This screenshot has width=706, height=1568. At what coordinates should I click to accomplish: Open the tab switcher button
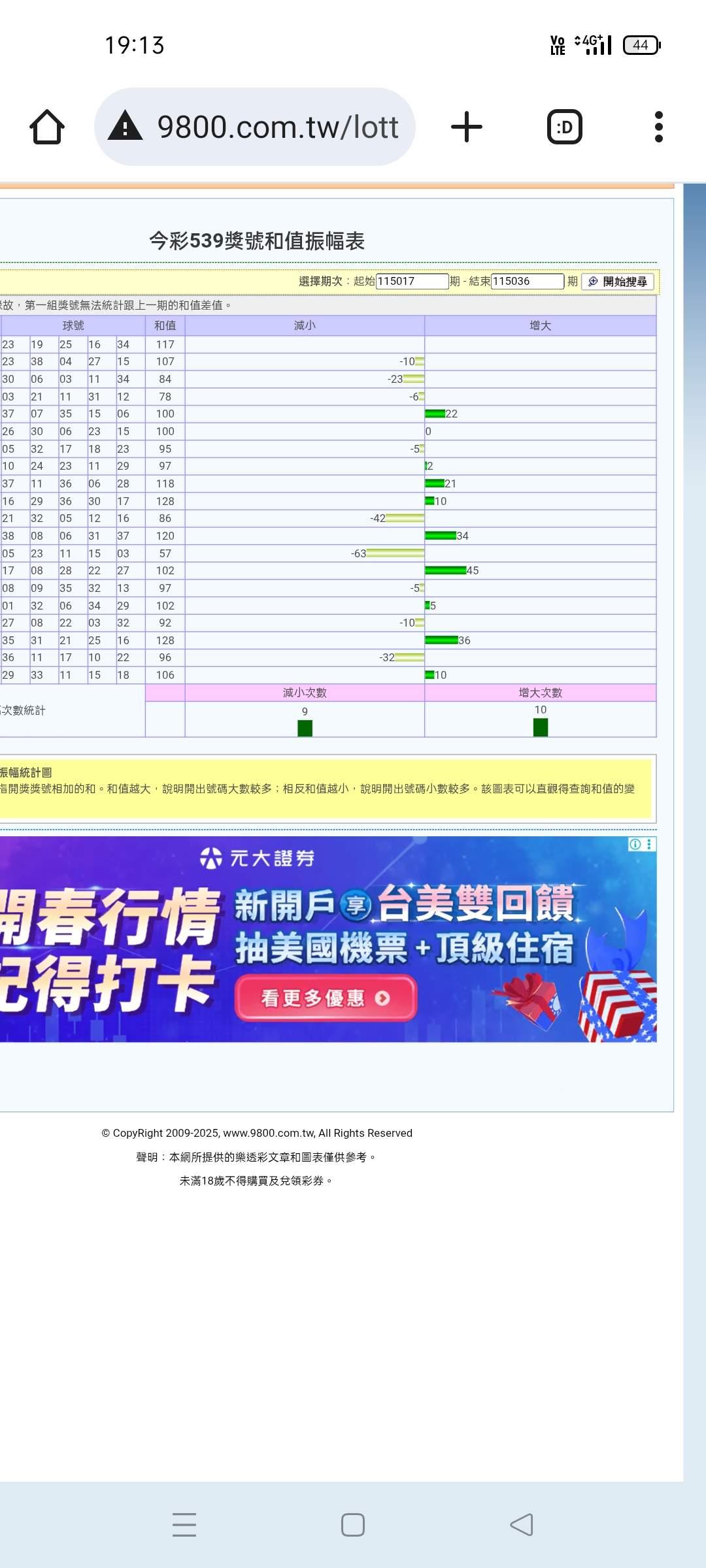(x=565, y=127)
